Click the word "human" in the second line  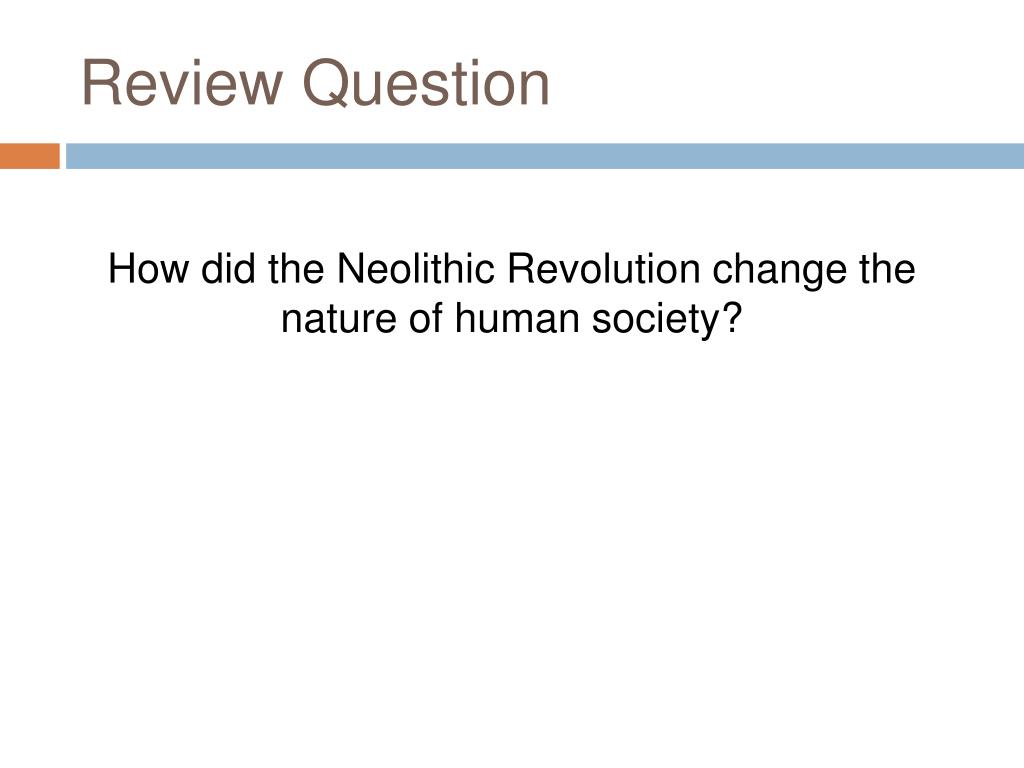tap(517, 319)
